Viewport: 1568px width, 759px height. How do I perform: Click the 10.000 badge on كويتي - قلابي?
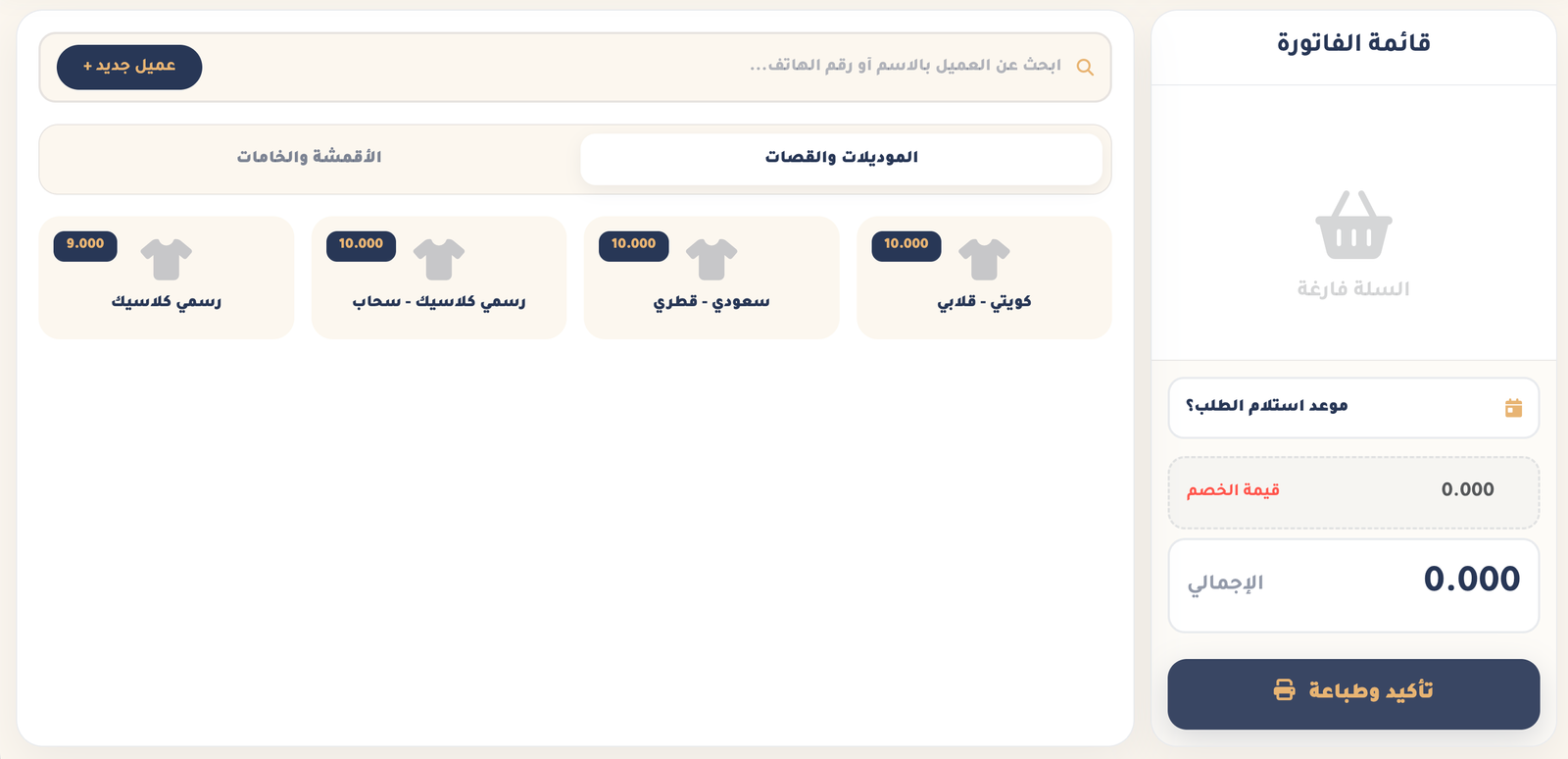click(906, 244)
